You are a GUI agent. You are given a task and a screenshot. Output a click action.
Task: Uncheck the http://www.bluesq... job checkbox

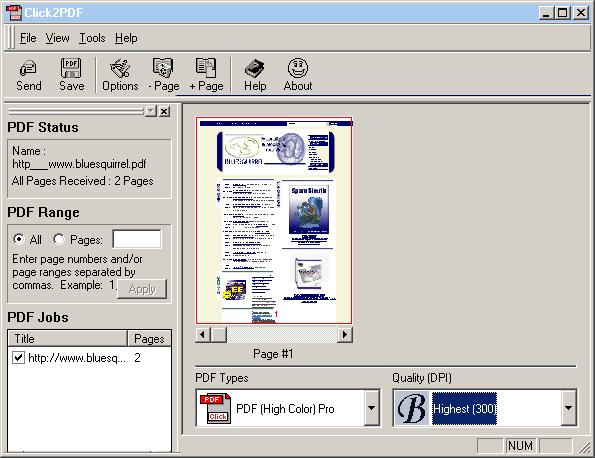tap(18, 357)
